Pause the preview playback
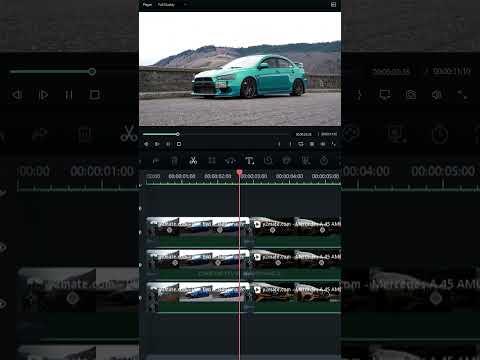 168,144
